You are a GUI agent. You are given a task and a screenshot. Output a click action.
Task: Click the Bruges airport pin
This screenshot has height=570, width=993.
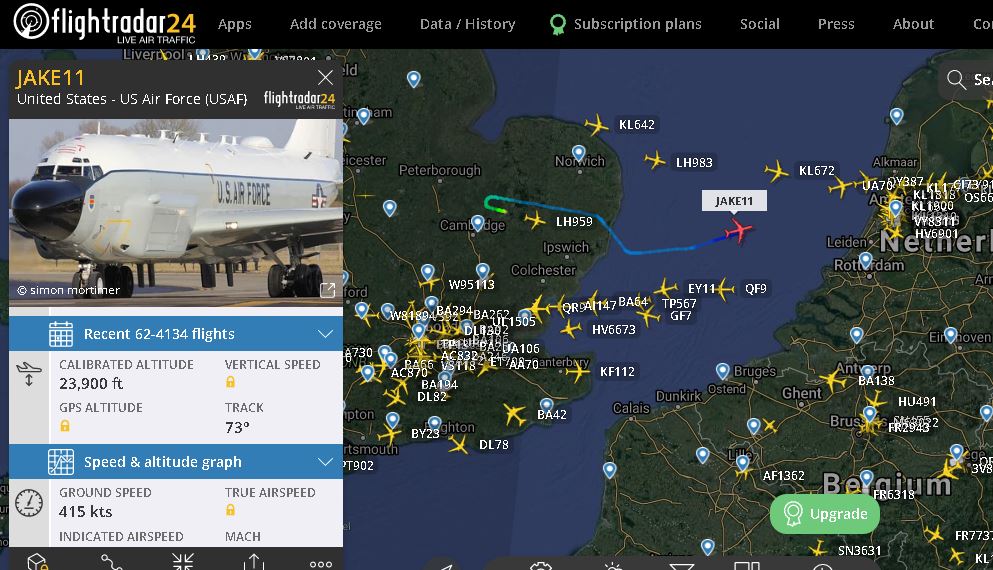[x=723, y=370]
